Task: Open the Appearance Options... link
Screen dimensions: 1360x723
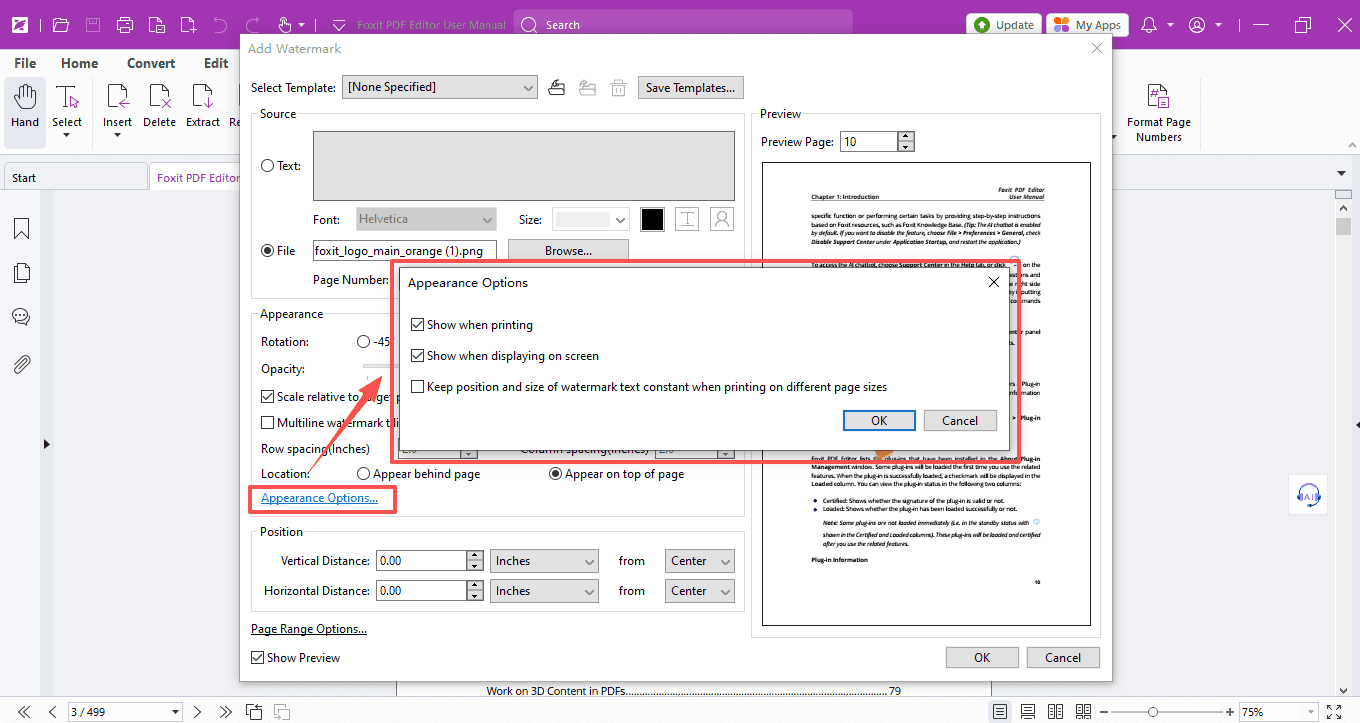Action: pos(319,498)
